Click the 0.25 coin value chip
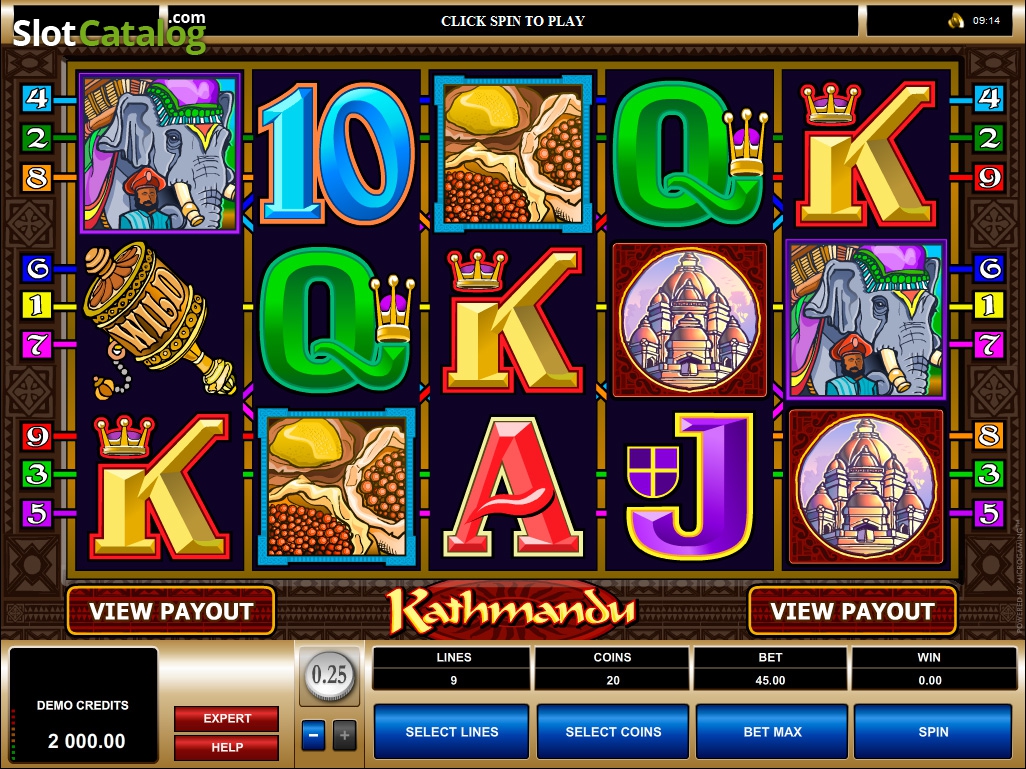 [x=329, y=675]
